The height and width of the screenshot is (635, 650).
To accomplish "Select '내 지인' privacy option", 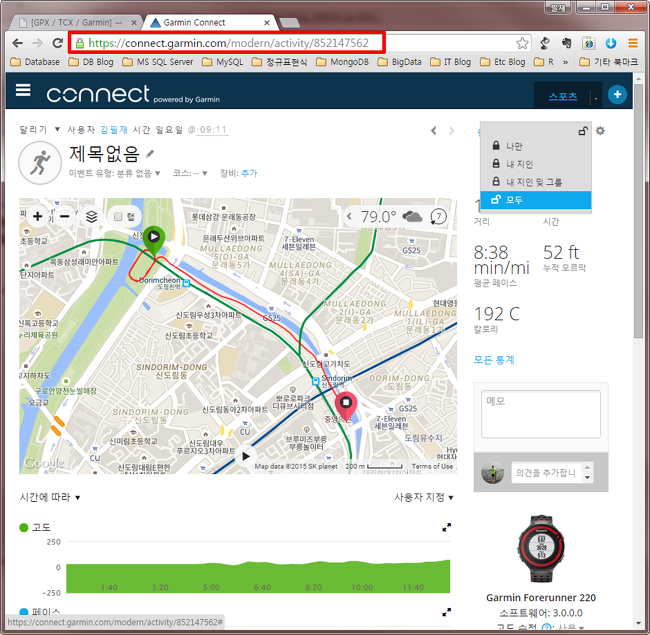I will point(536,164).
